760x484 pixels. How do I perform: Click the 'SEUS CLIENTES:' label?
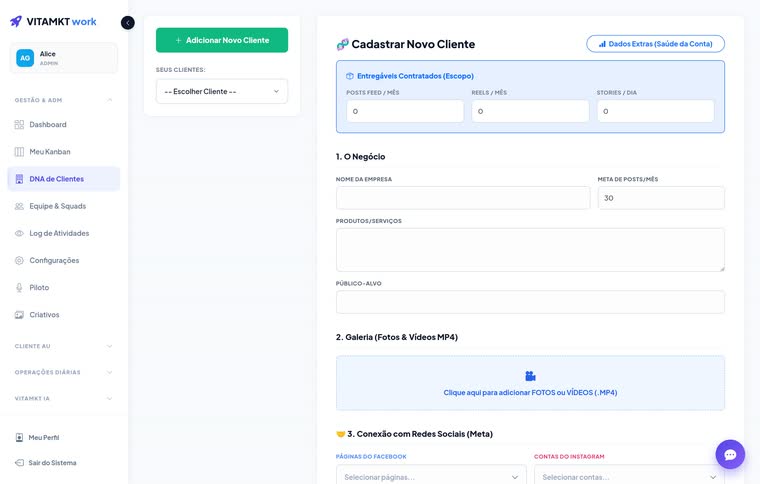[x=180, y=70]
